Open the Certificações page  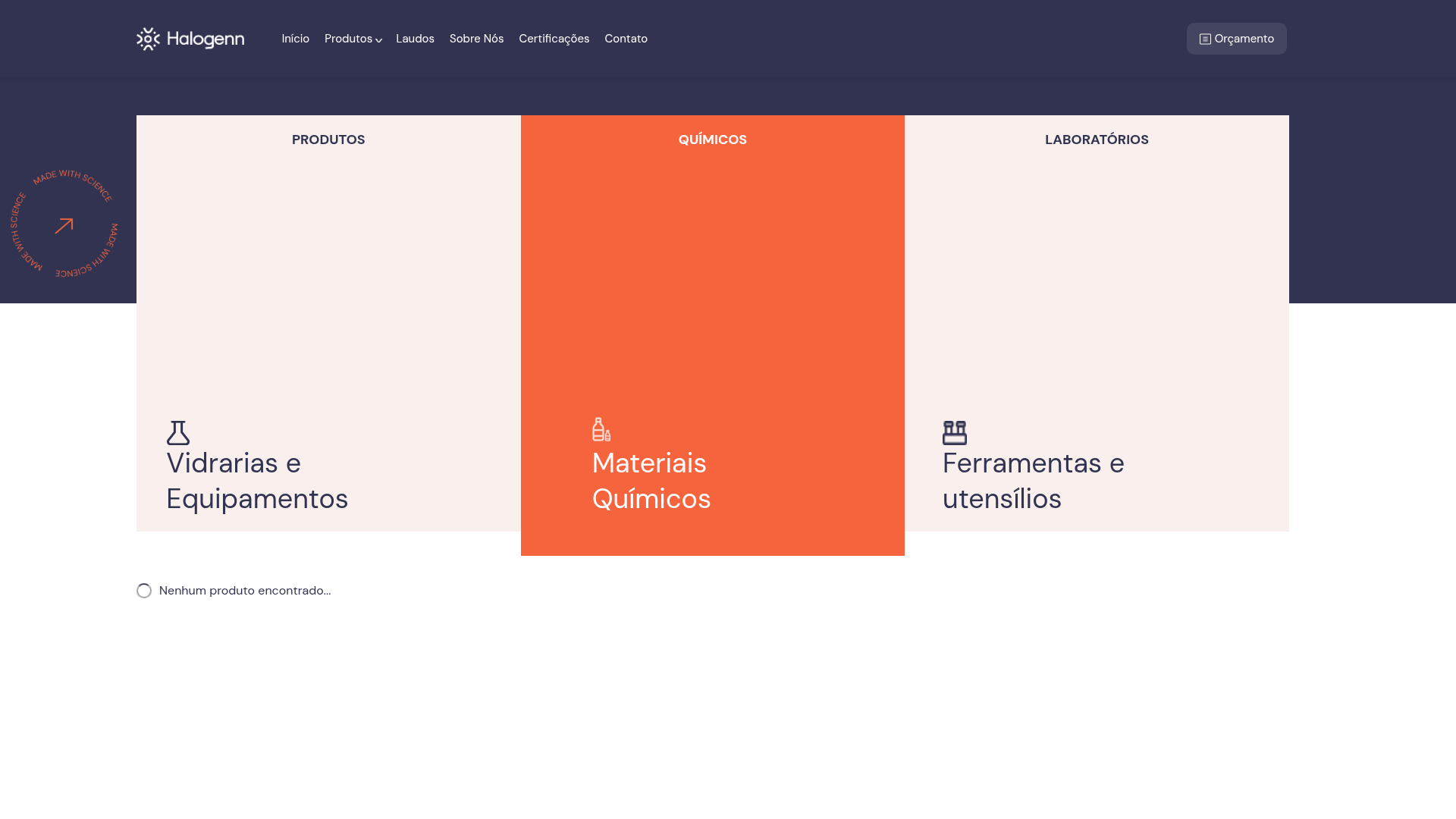point(554,39)
